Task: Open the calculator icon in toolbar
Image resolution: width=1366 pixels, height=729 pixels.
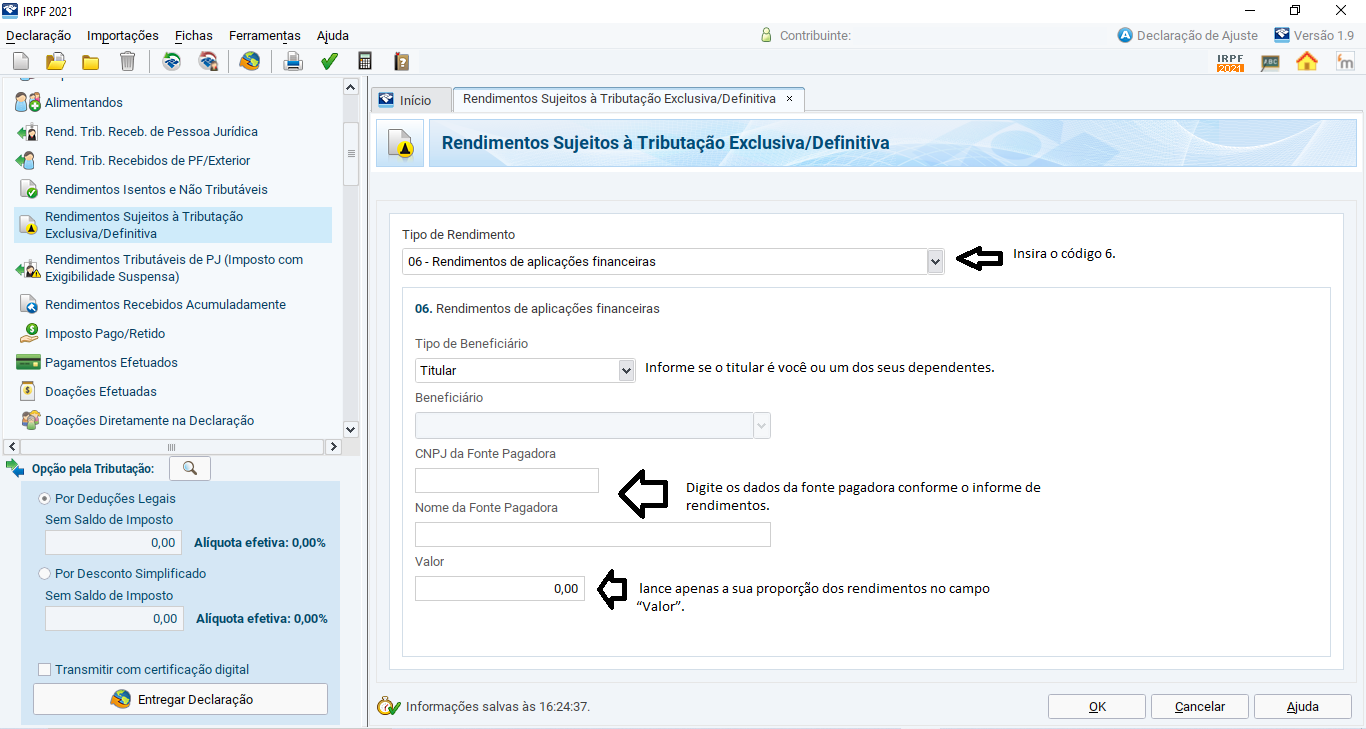Action: (x=365, y=62)
